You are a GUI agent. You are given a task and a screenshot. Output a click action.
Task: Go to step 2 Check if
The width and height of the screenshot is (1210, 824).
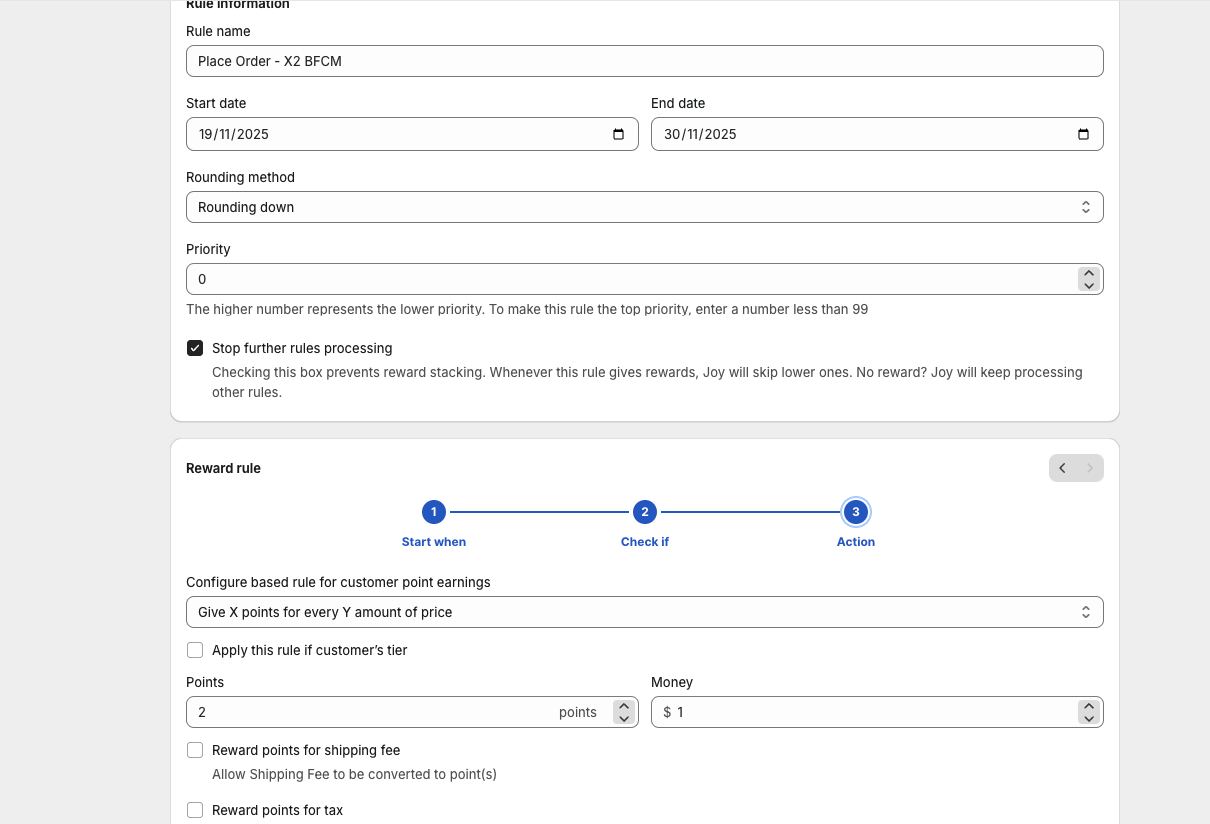[644, 512]
